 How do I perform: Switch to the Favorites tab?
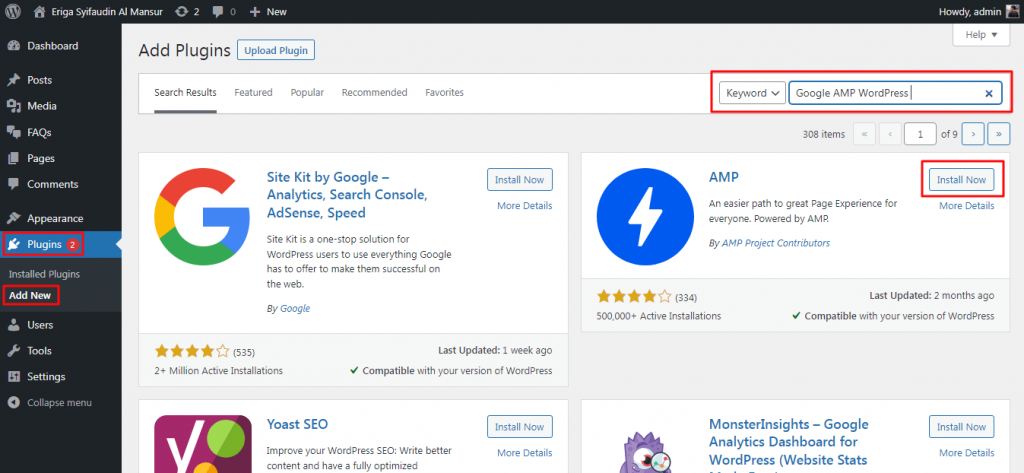coord(444,93)
